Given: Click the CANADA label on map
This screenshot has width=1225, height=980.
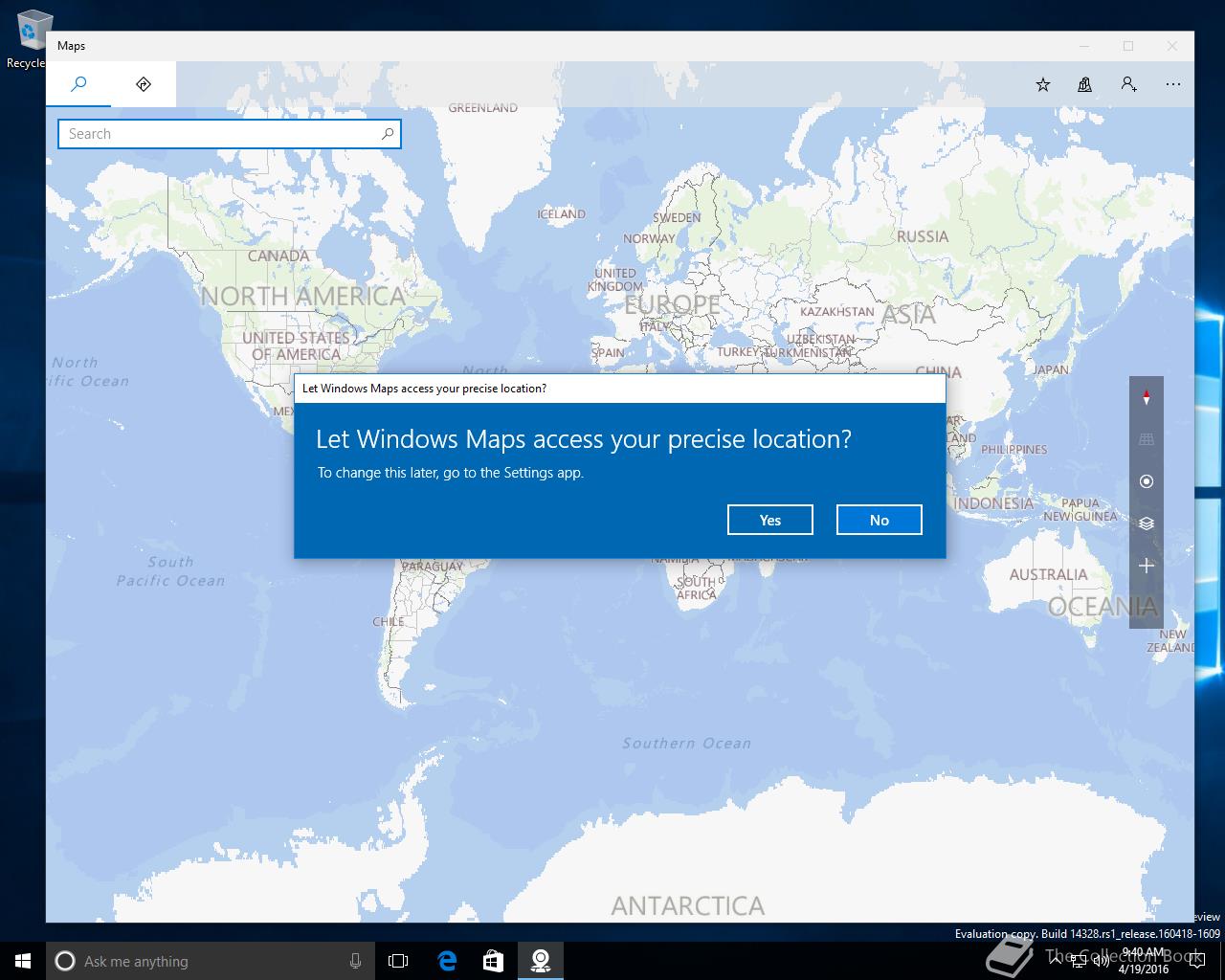Looking at the screenshot, I should (x=278, y=256).
